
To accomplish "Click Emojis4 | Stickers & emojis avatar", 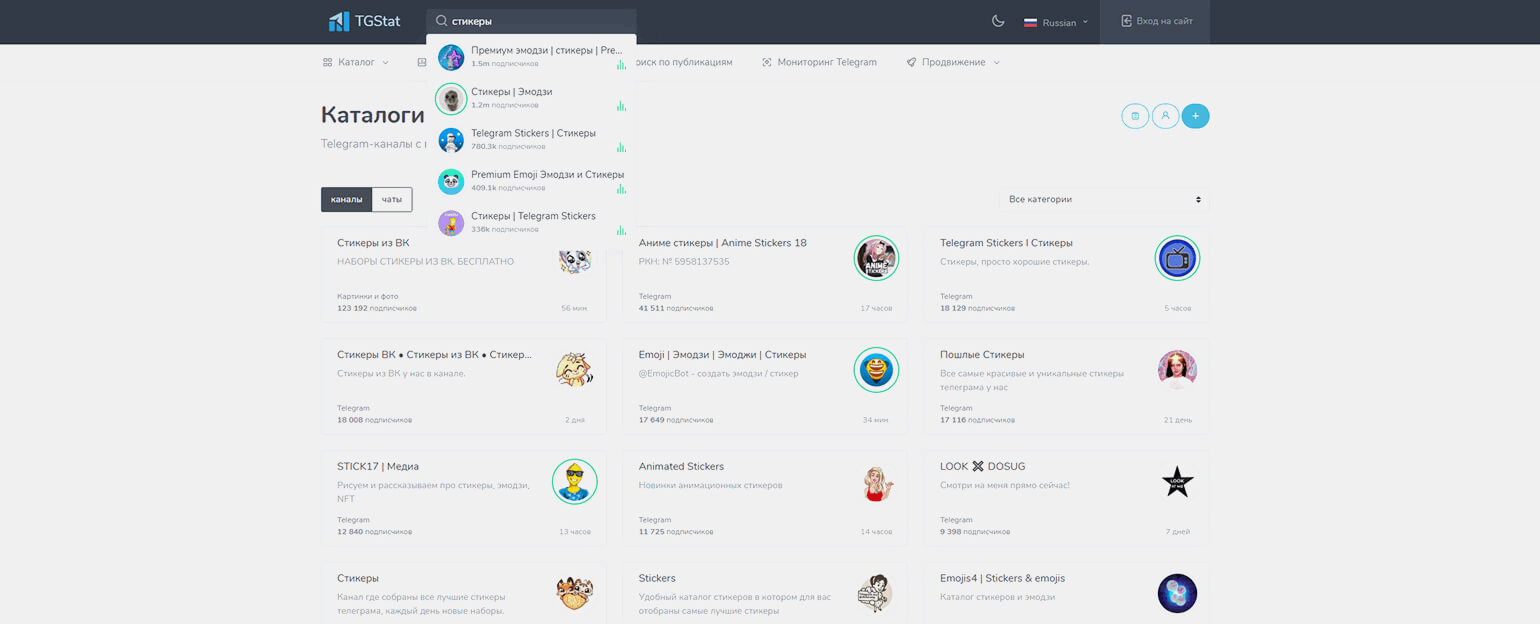I will (1177, 594).
